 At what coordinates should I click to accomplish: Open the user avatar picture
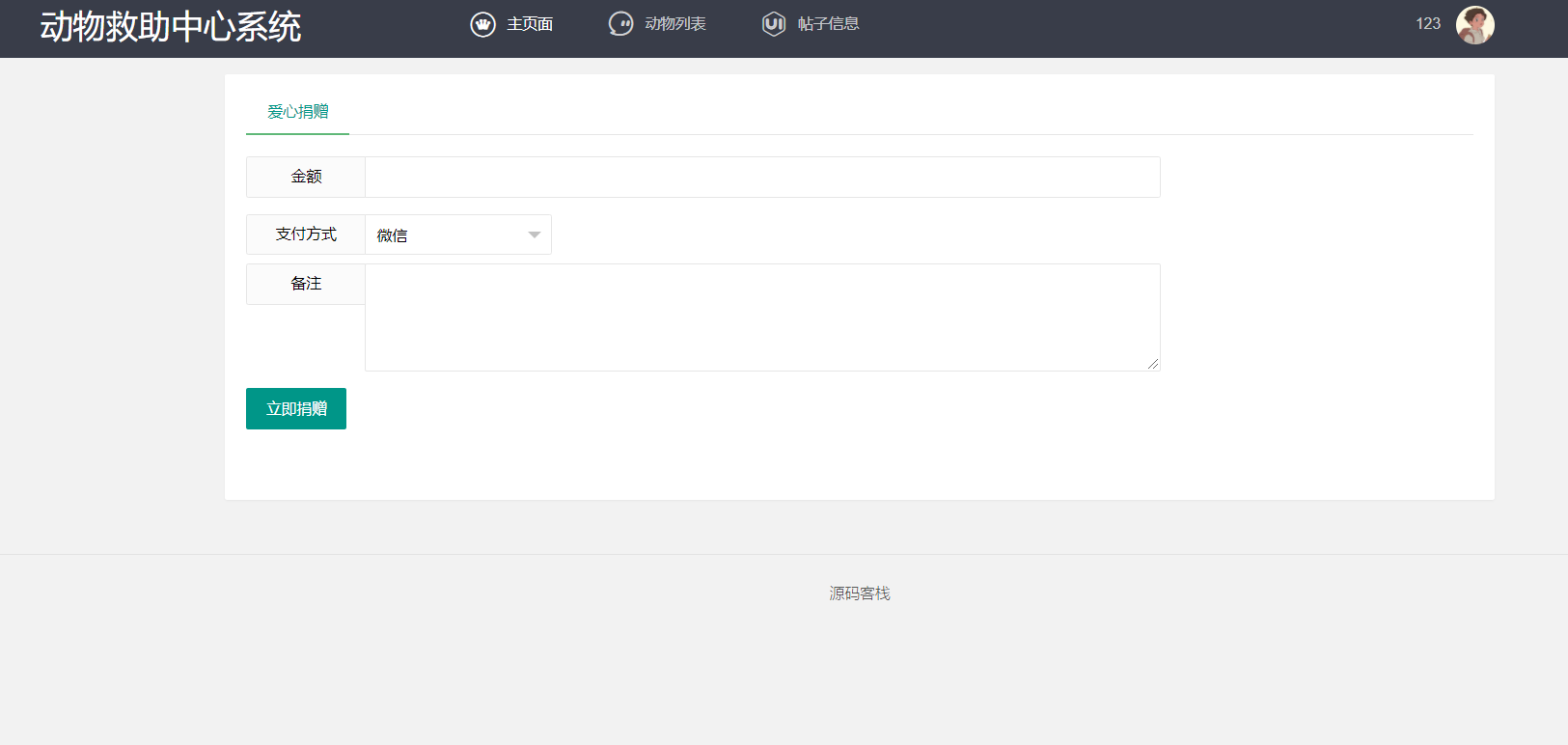click(1474, 25)
